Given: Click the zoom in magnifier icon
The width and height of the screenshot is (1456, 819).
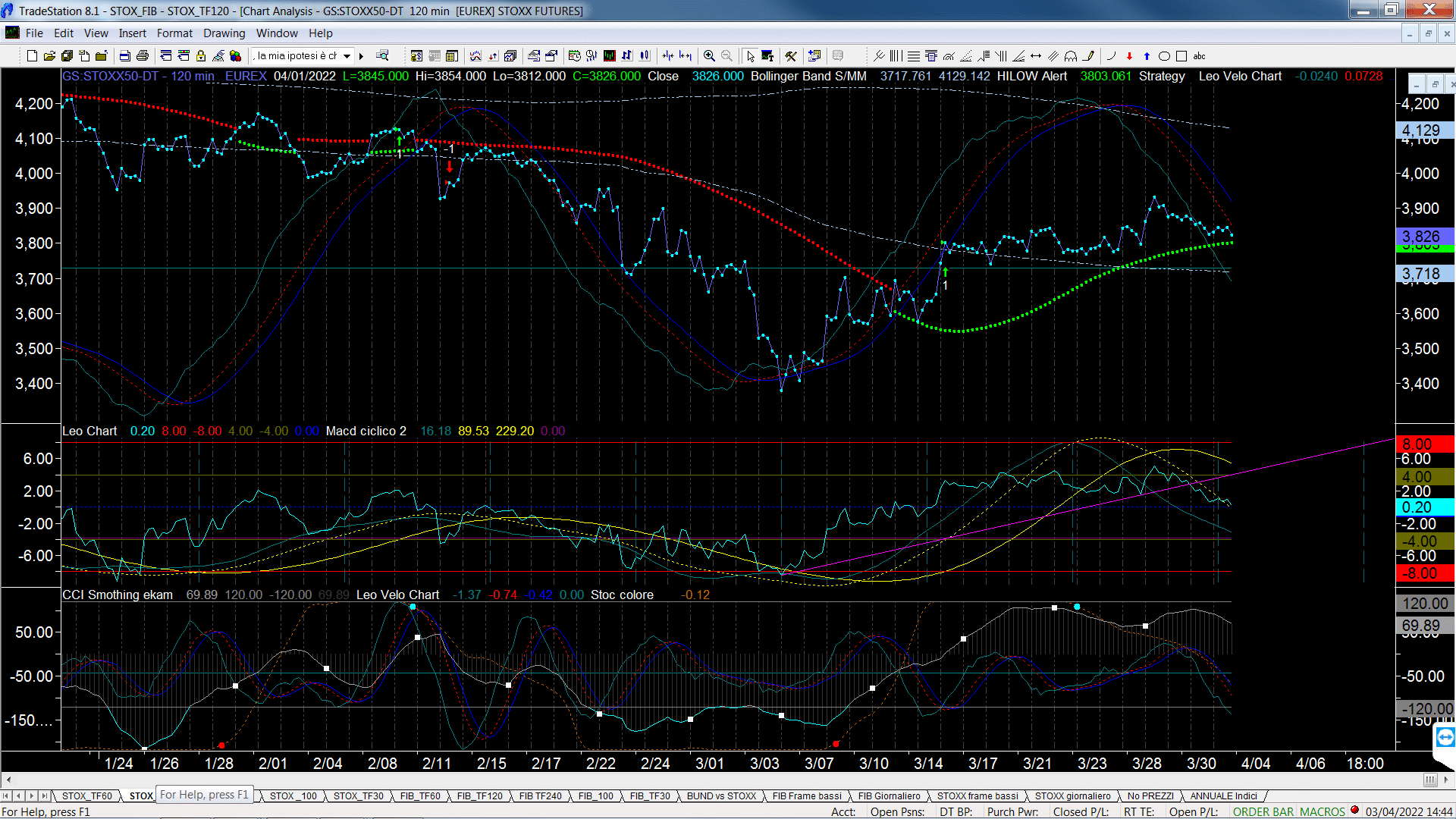Looking at the screenshot, I should [709, 55].
